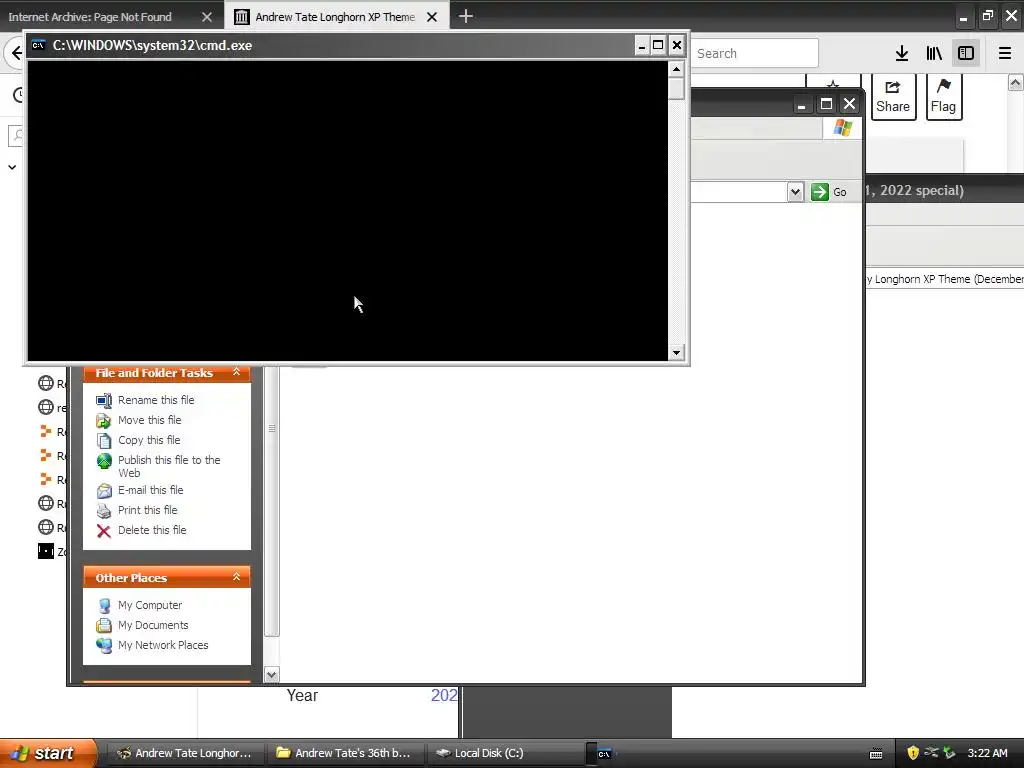Open a new browser tab

[x=466, y=16]
